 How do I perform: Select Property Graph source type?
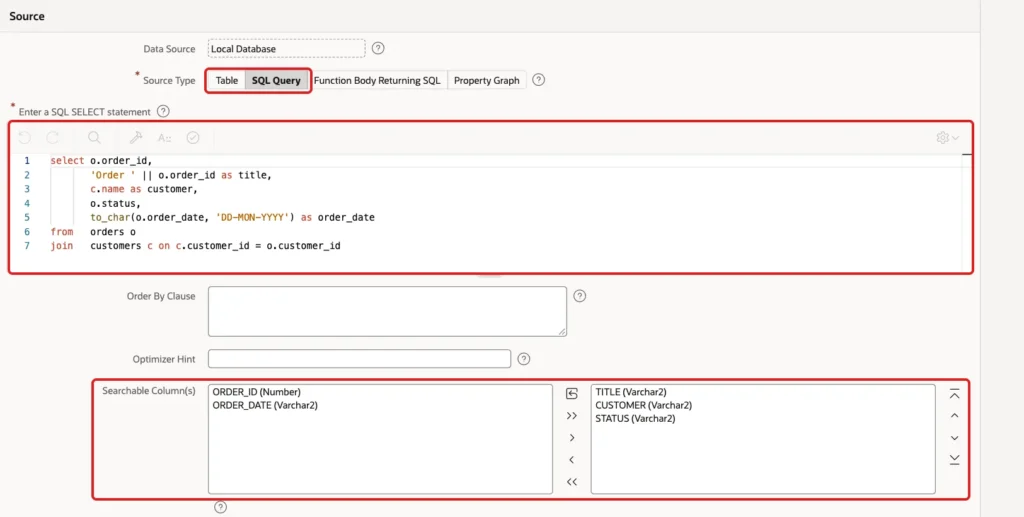487,80
